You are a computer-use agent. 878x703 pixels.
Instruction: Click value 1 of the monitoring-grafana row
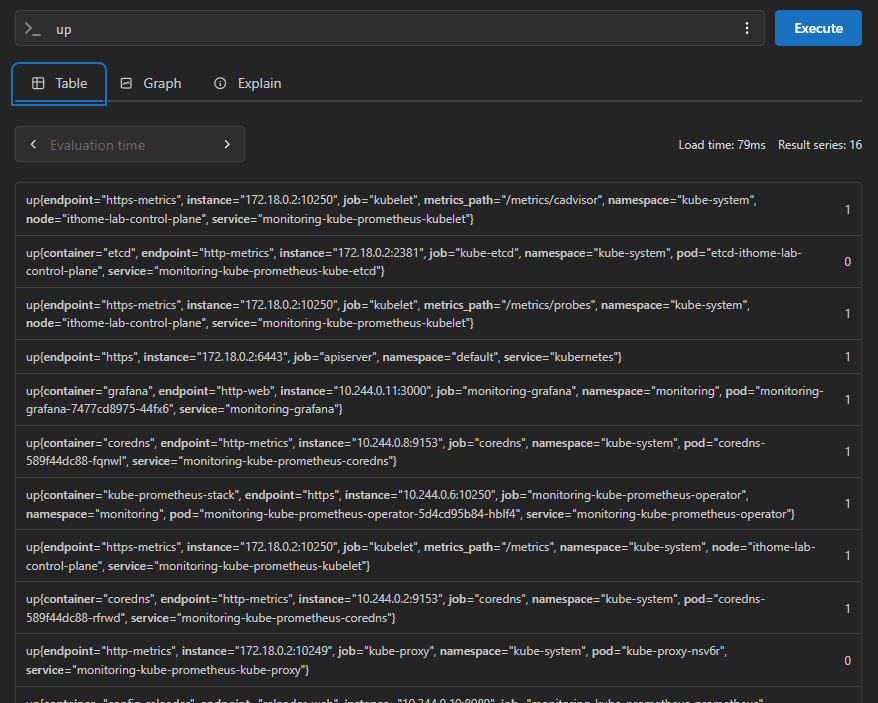pos(848,400)
